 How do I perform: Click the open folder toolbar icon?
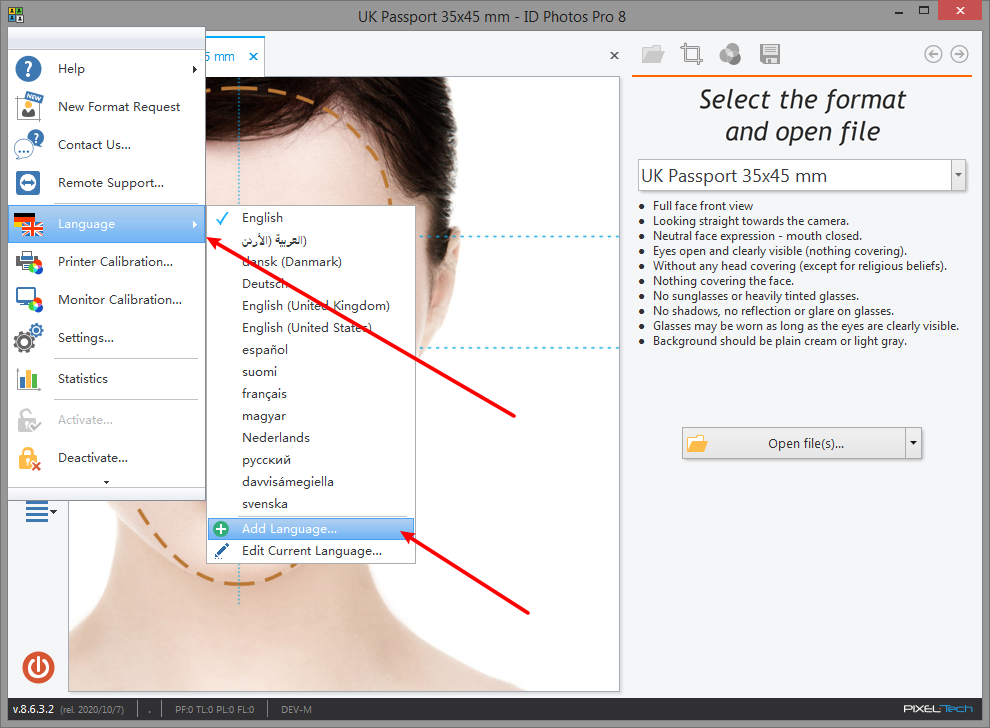(653, 54)
